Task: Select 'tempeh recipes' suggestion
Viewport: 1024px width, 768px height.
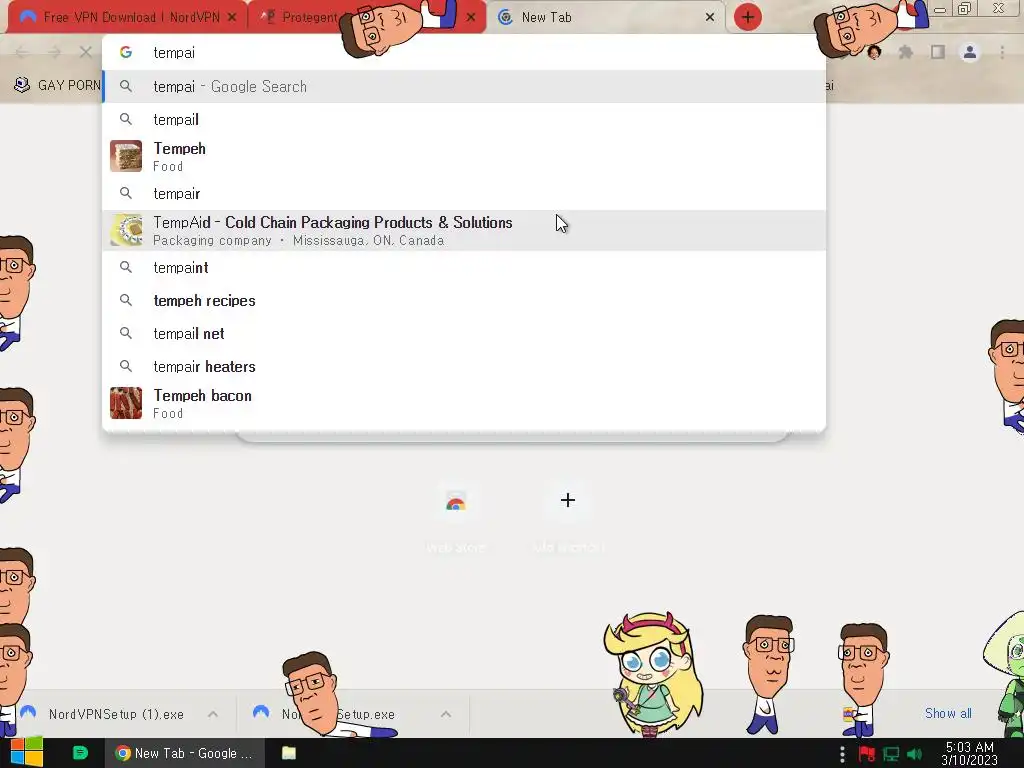Action: [464, 300]
